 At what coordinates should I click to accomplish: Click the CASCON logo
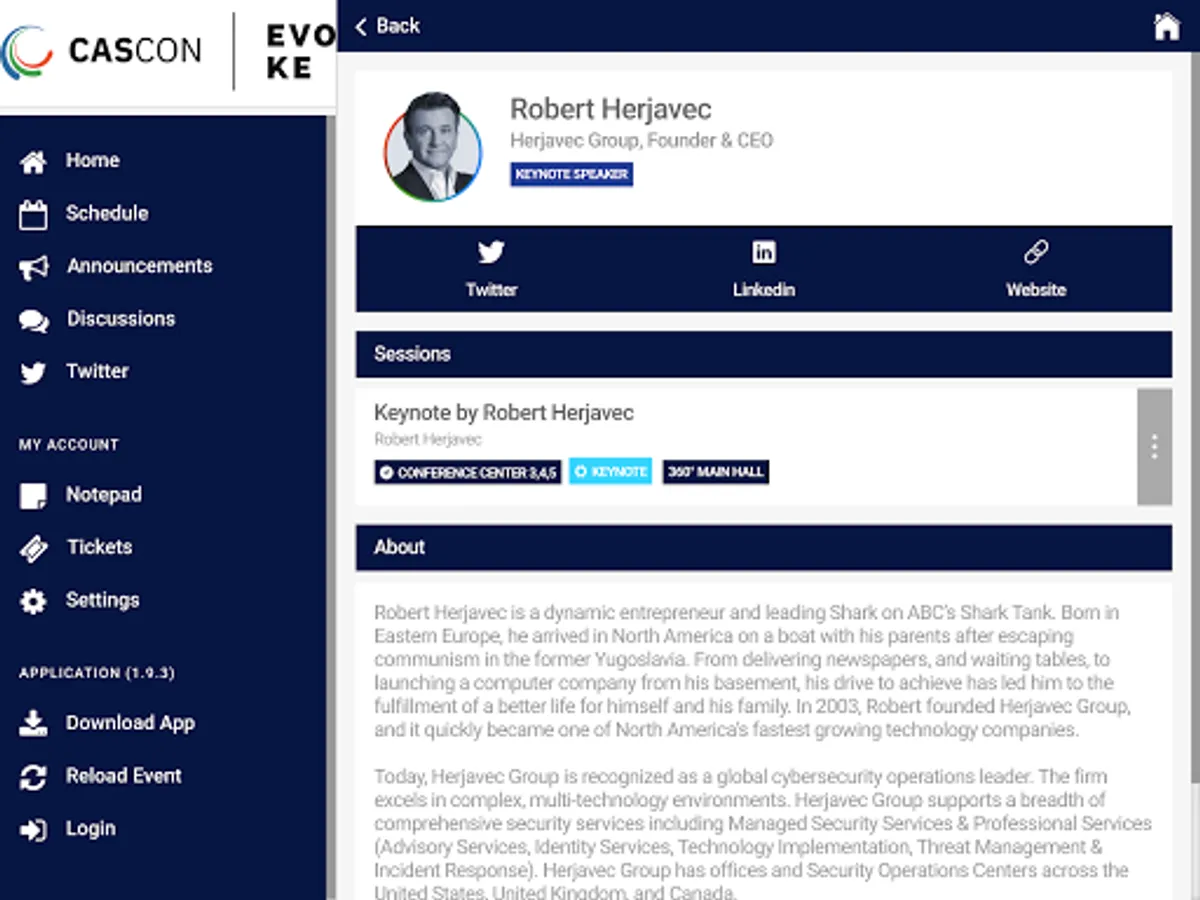tap(101, 50)
